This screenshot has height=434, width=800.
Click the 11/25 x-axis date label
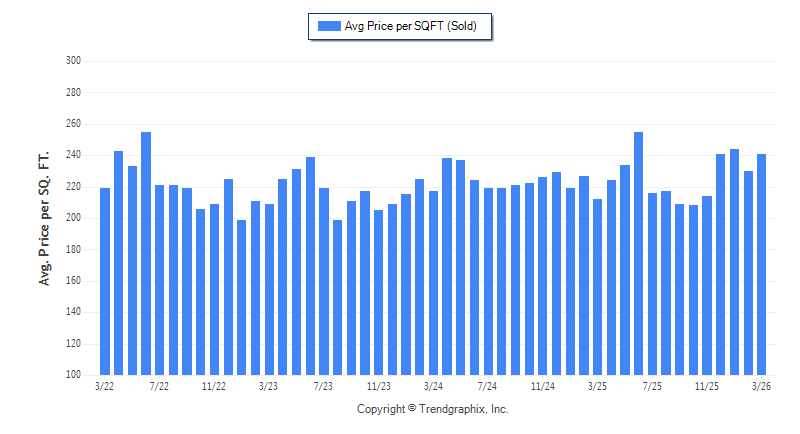point(707,386)
